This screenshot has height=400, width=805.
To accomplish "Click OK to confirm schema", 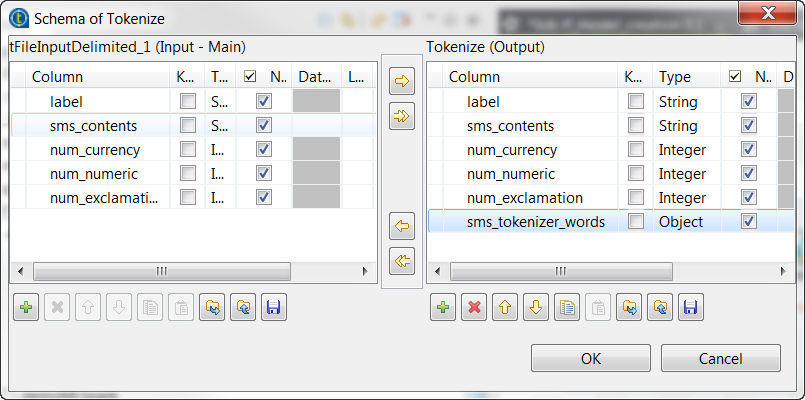I will pos(591,358).
